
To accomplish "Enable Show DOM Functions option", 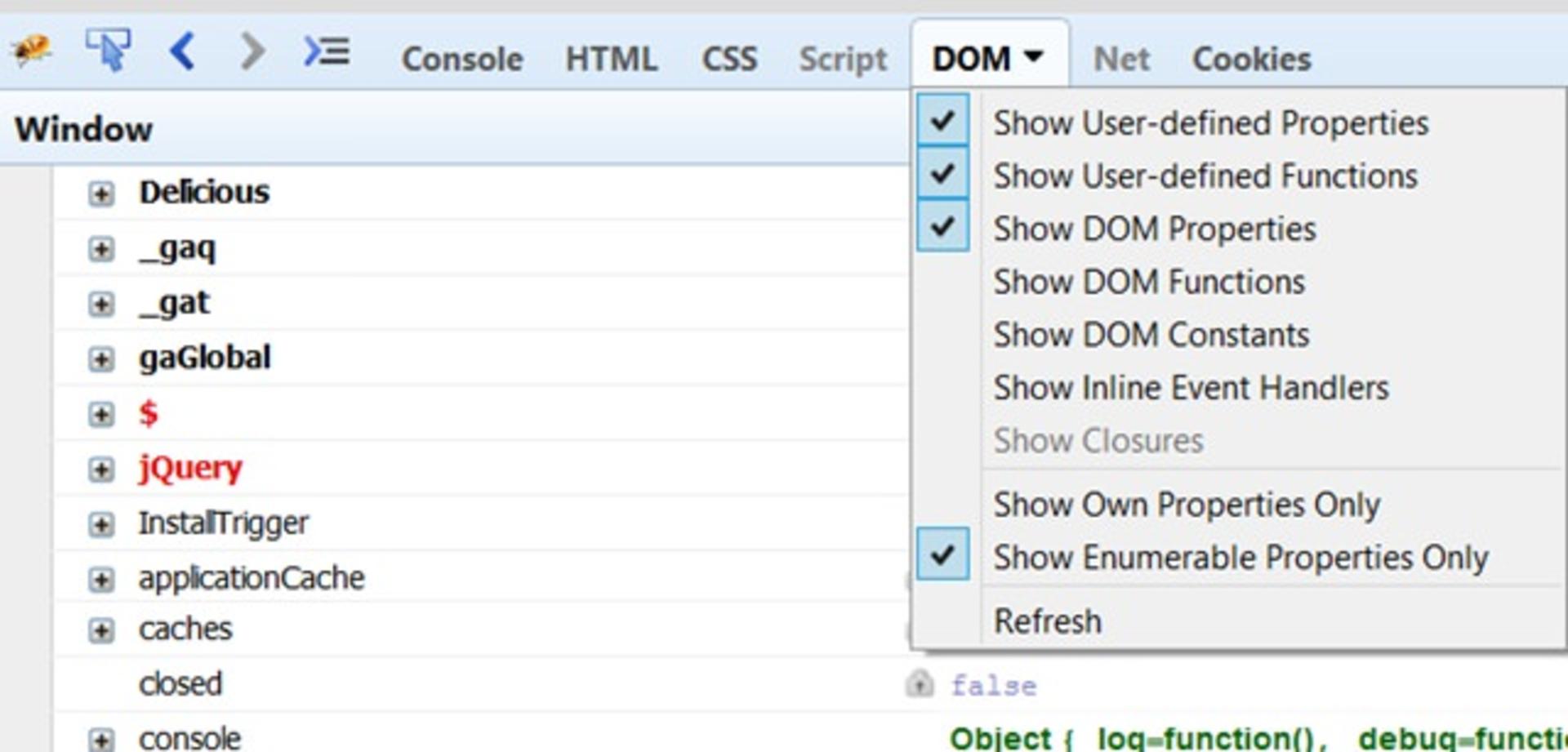I will pos(1149,282).
